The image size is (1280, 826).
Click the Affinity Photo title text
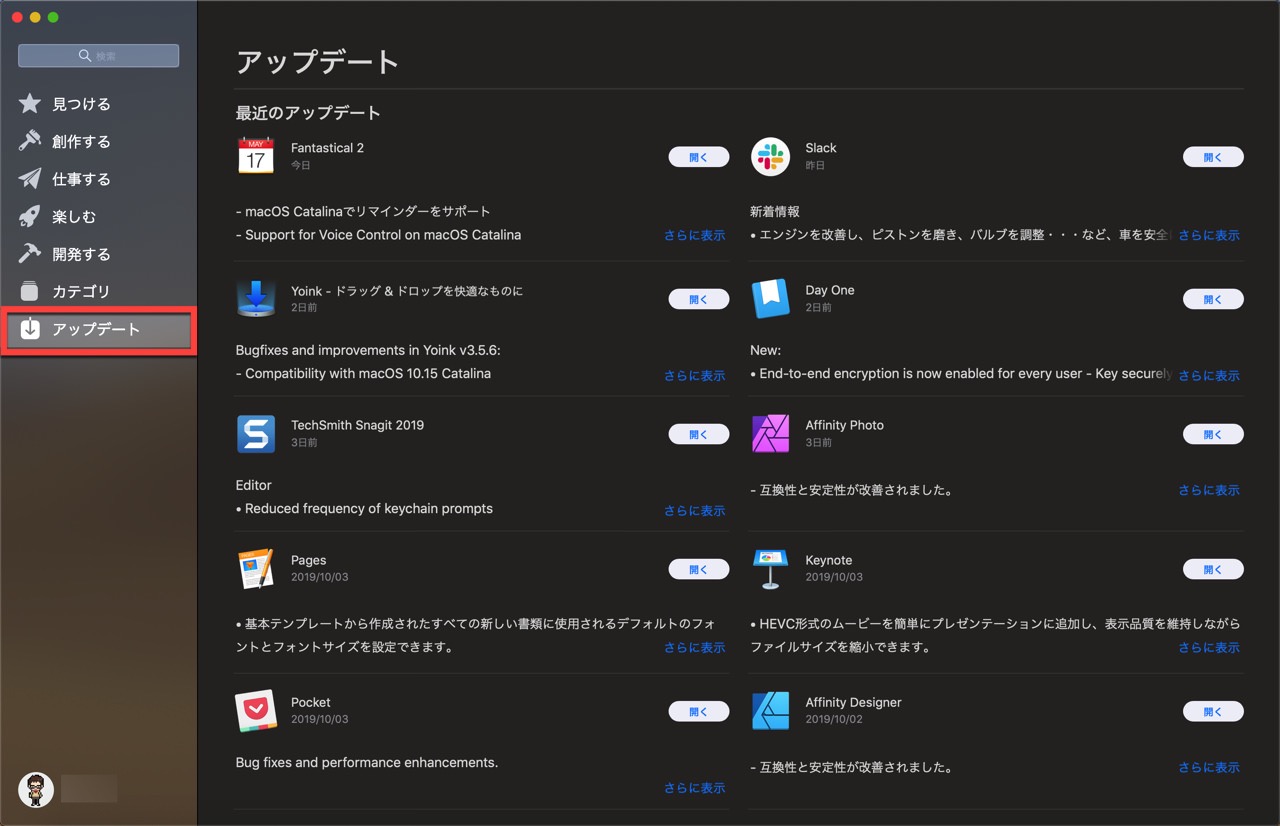845,425
